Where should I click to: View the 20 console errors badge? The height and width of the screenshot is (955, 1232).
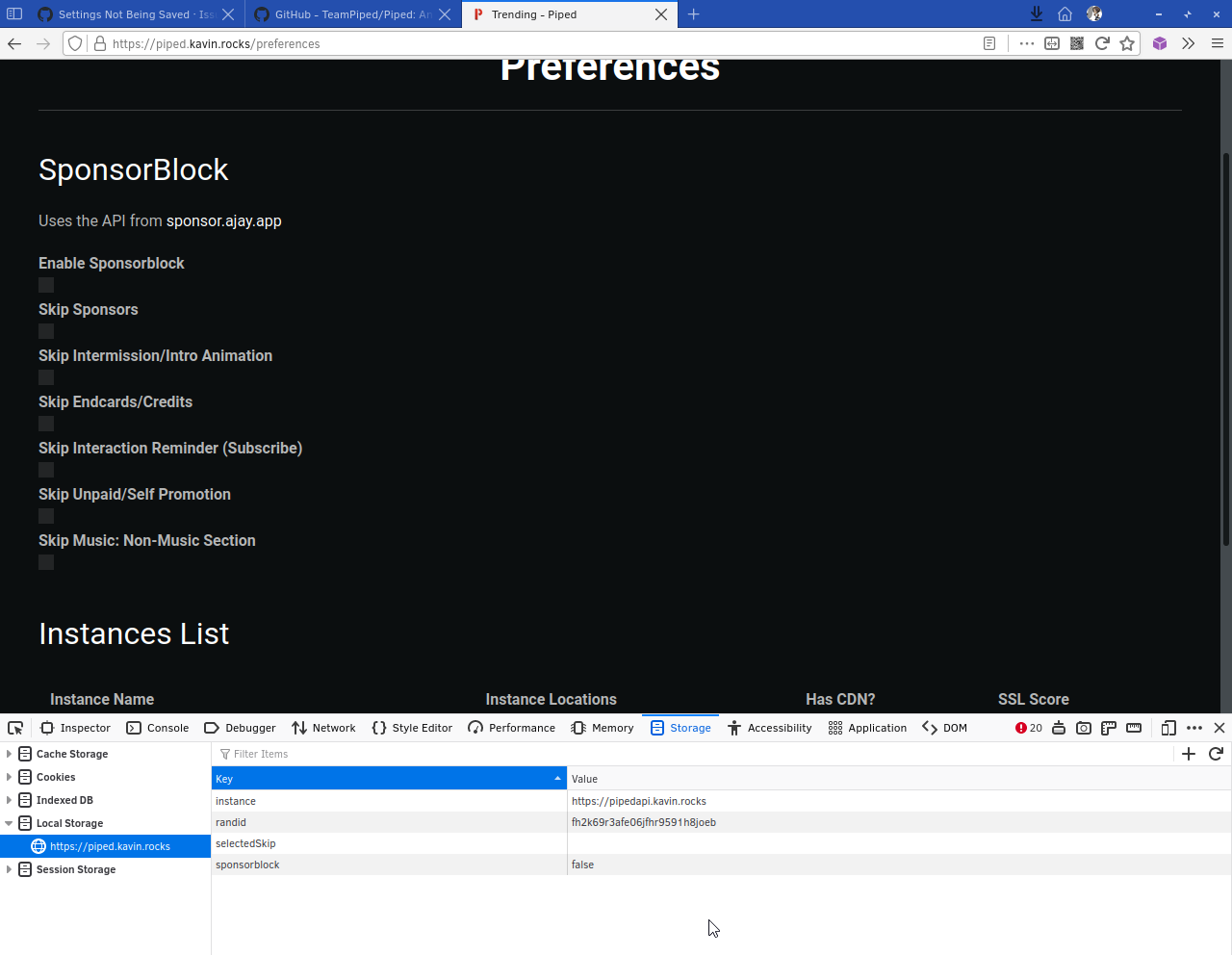pyautogui.click(x=1026, y=728)
